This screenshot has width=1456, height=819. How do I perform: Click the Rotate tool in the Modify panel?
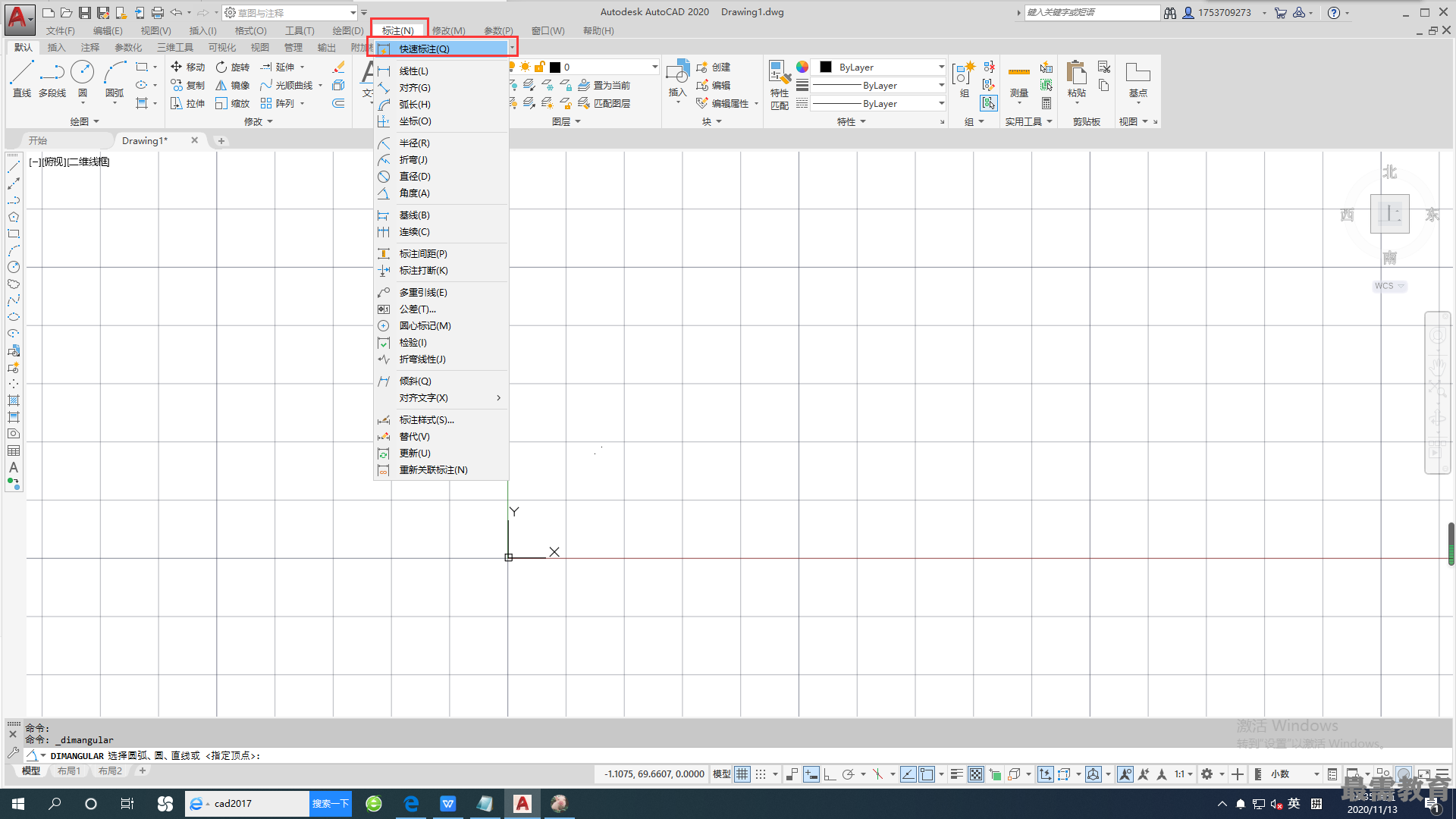click(233, 67)
